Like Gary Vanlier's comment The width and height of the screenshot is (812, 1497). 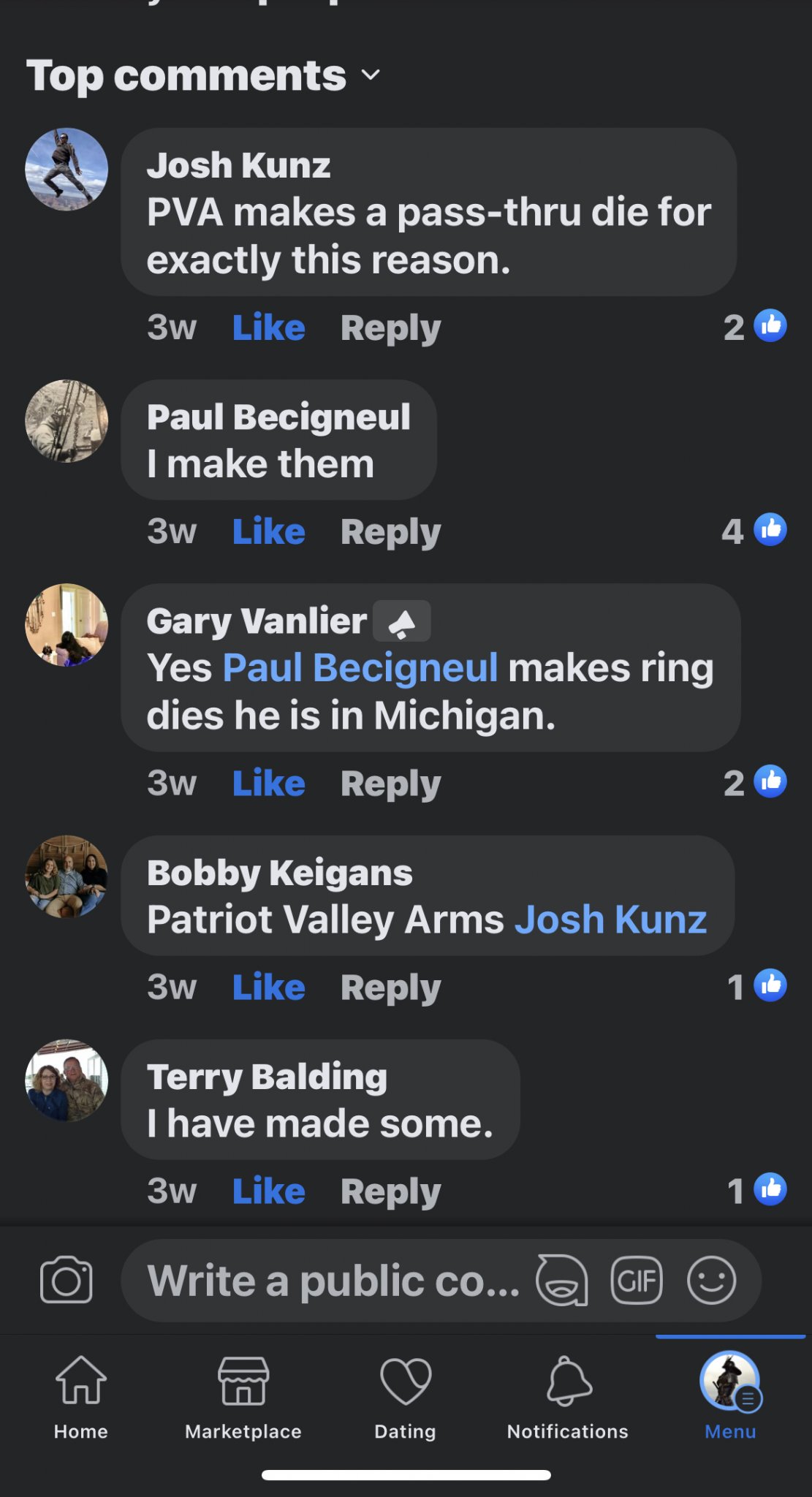(268, 784)
